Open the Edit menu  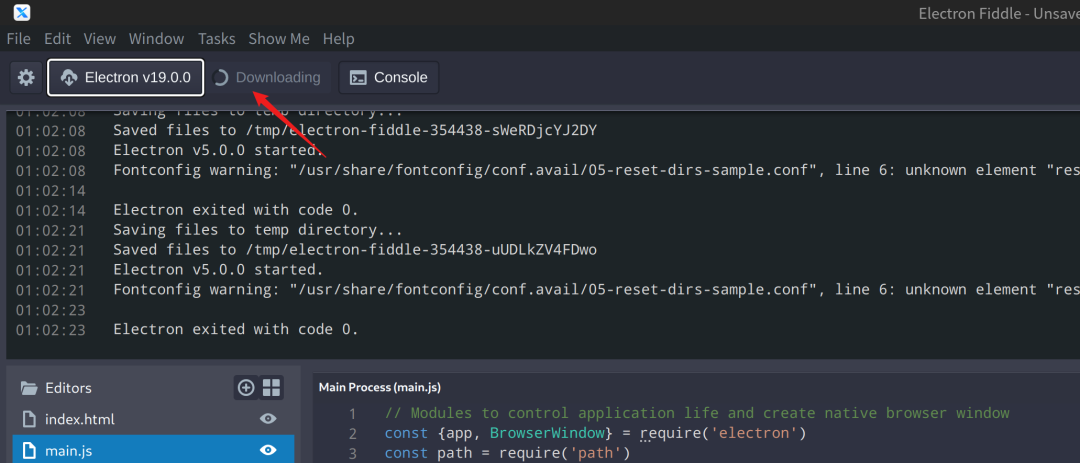click(58, 39)
